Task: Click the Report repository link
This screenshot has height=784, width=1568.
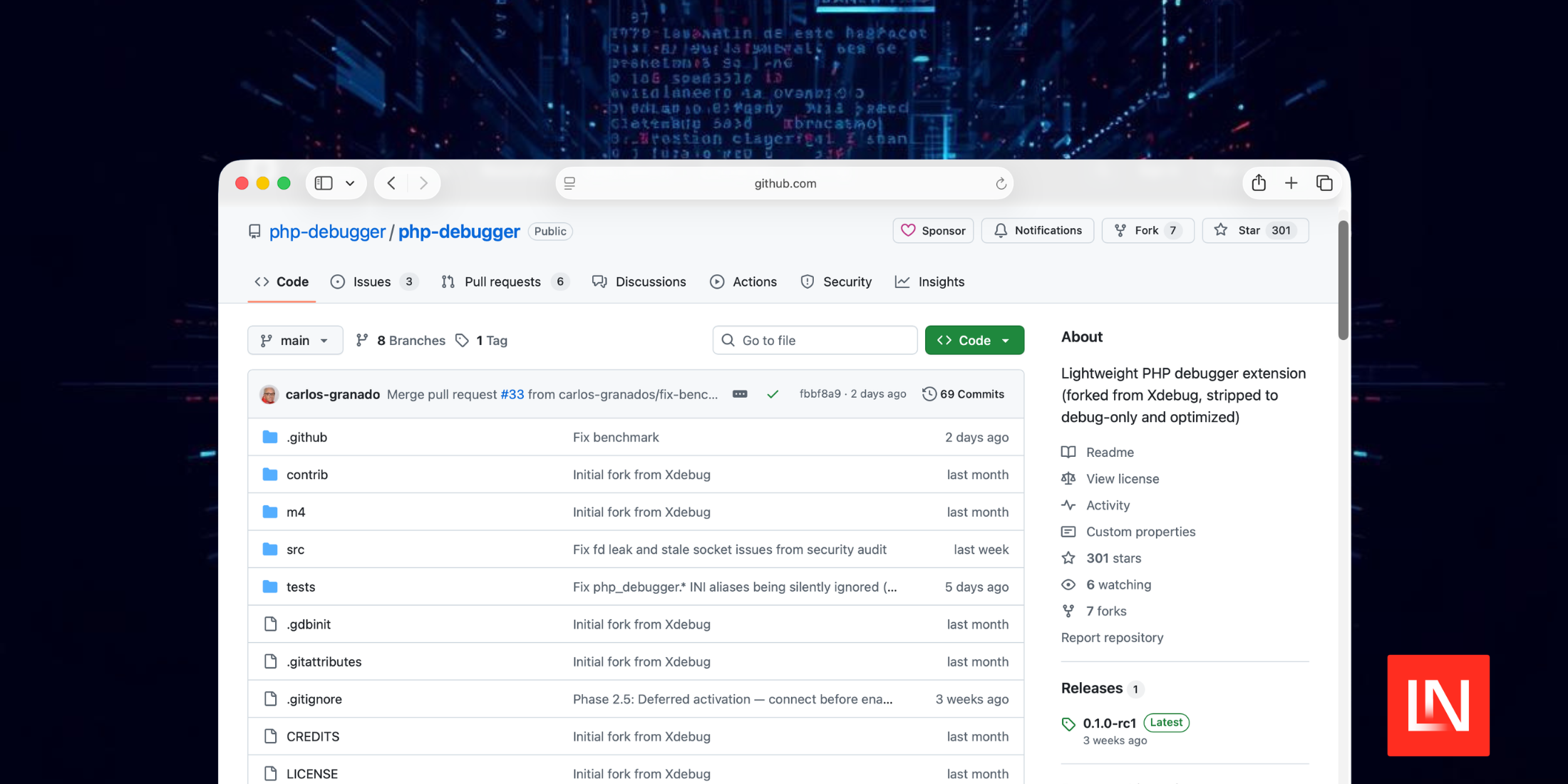Action: 1112,637
